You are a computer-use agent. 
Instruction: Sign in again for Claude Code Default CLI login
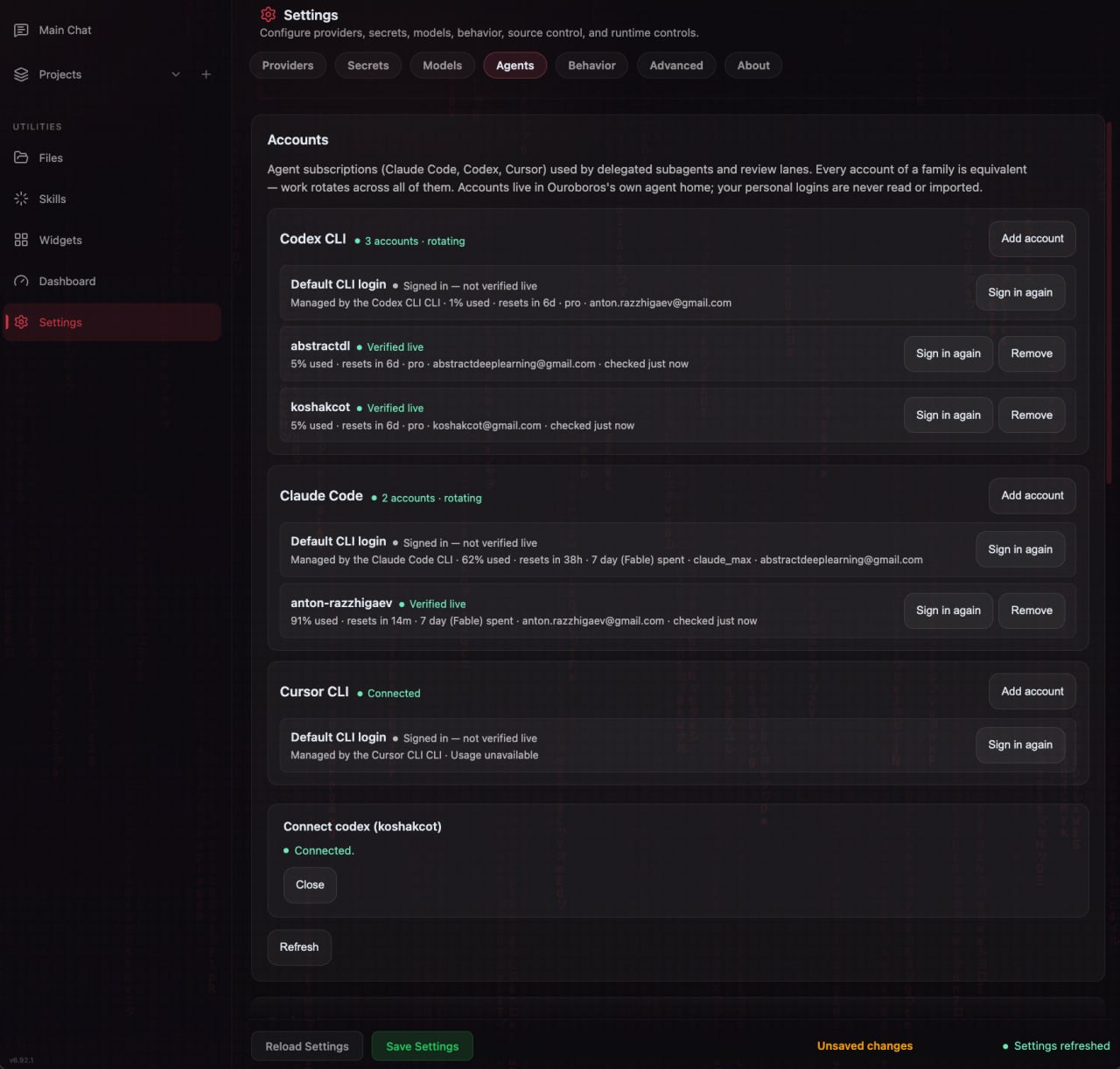(1020, 549)
